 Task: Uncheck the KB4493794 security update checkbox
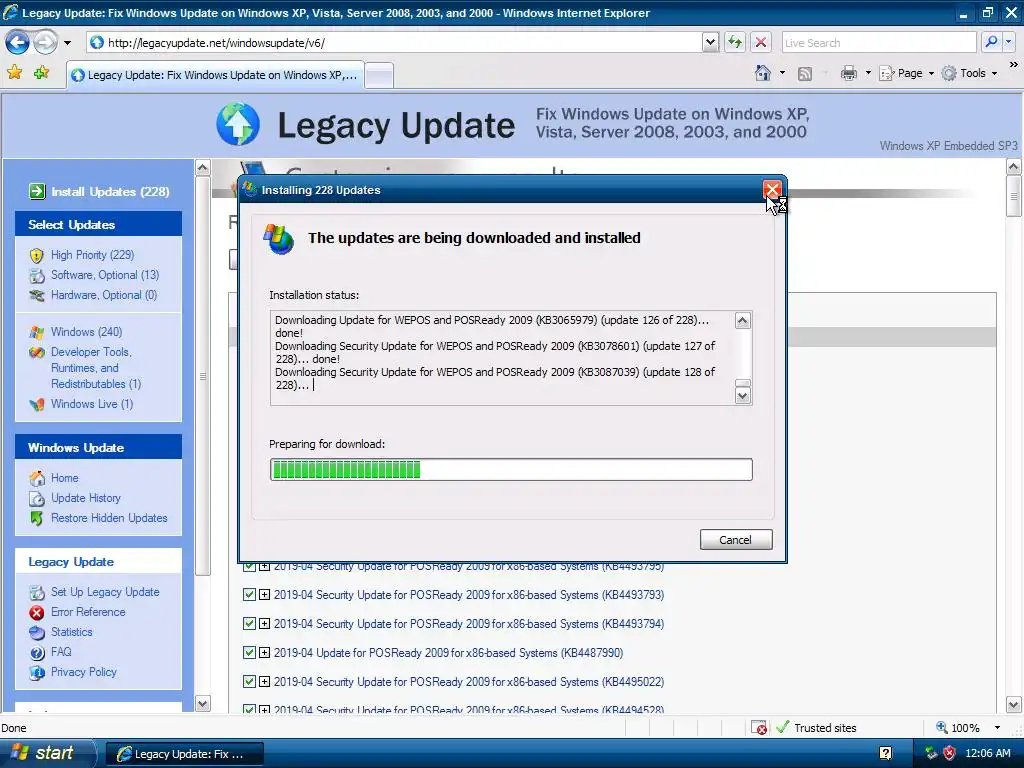click(x=249, y=624)
